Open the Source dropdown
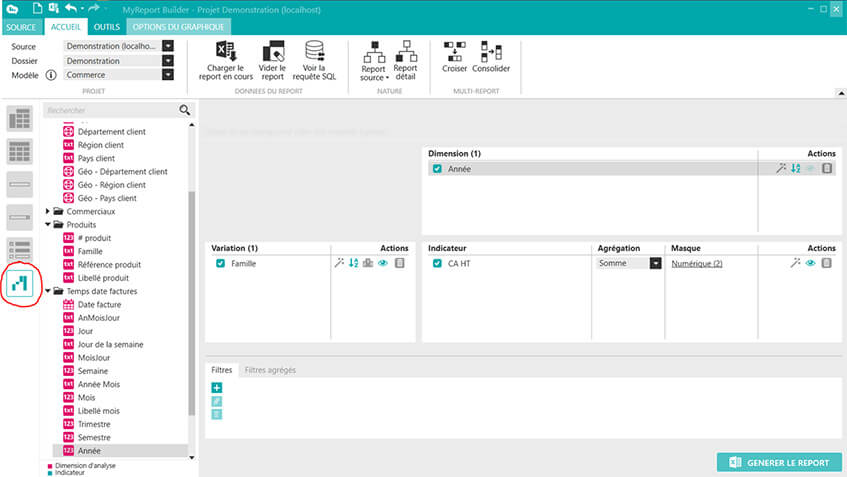 (x=168, y=46)
